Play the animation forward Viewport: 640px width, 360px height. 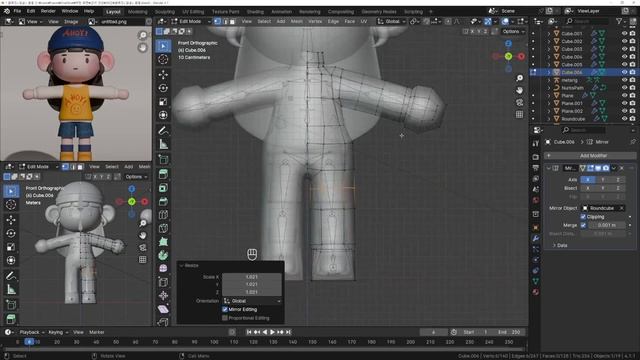[x=273, y=332]
